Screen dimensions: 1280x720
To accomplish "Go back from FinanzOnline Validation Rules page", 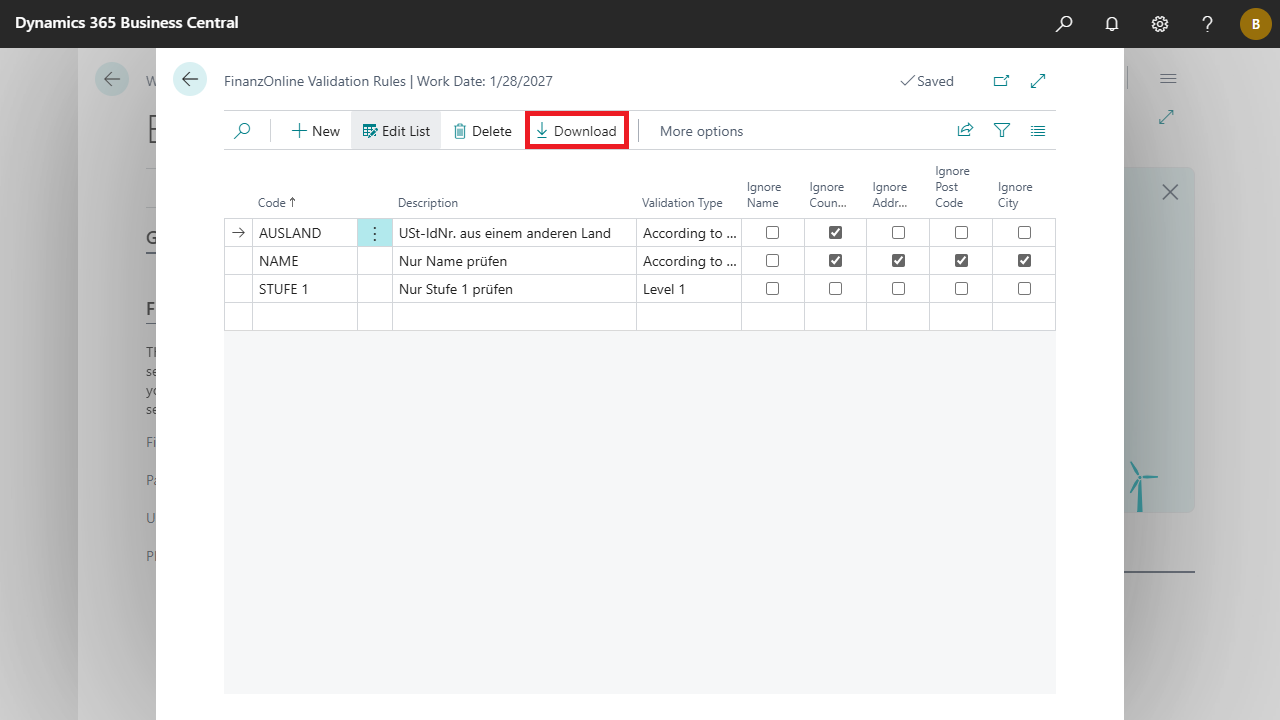I will [190, 79].
